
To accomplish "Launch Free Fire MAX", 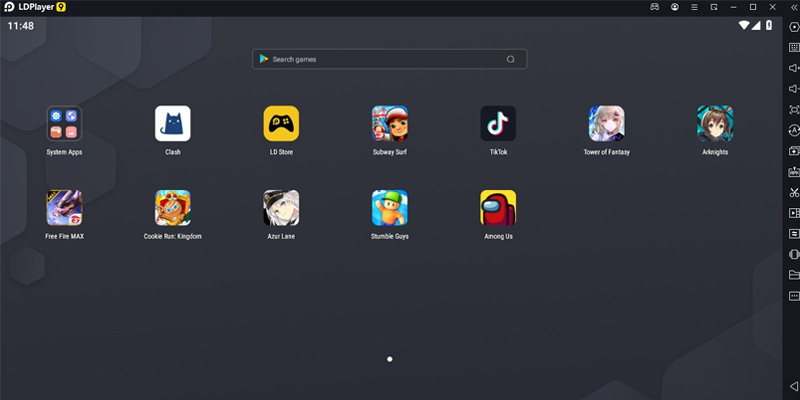I will (x=64, y=208).
